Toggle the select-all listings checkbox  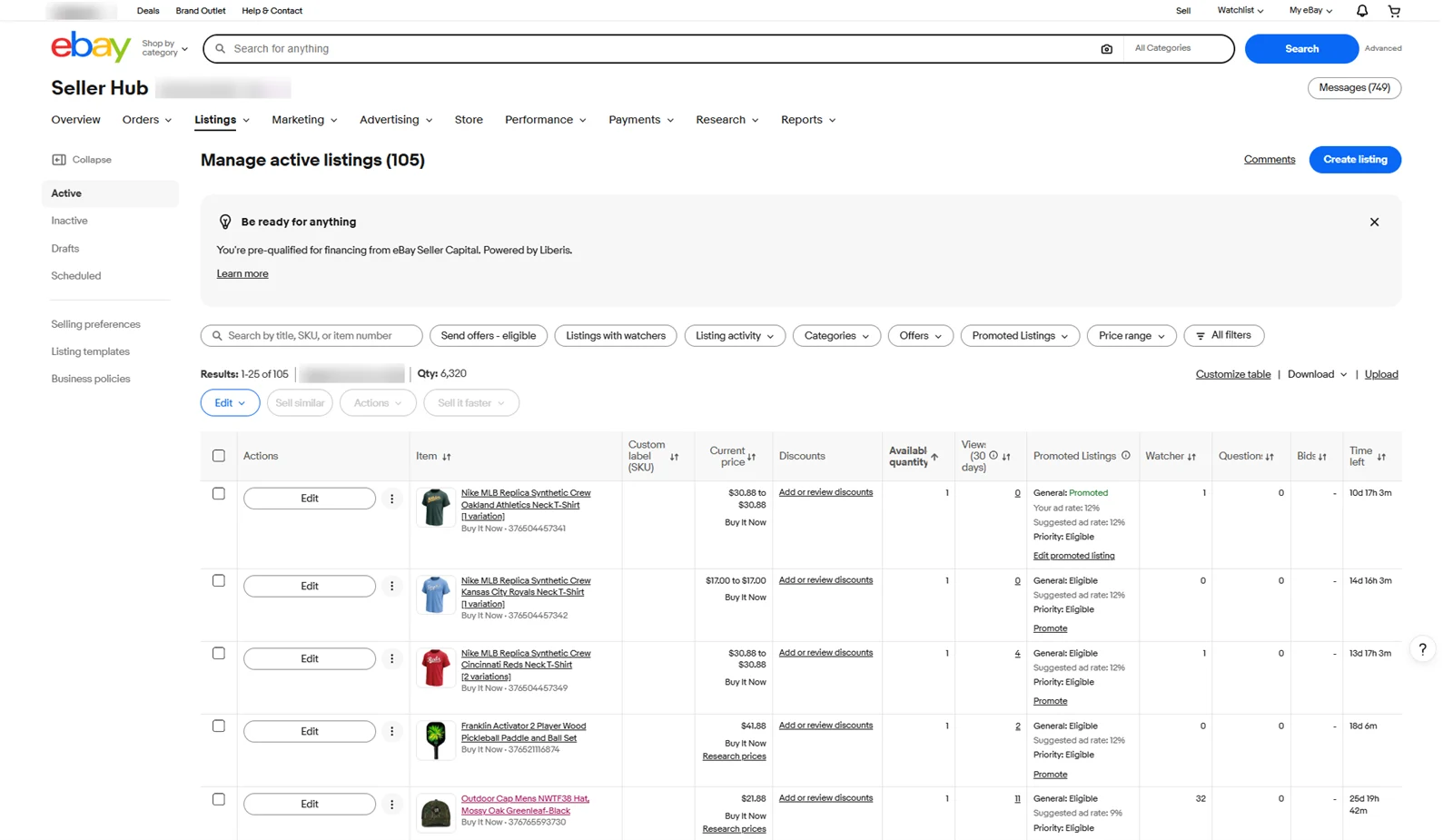[219, 456]
